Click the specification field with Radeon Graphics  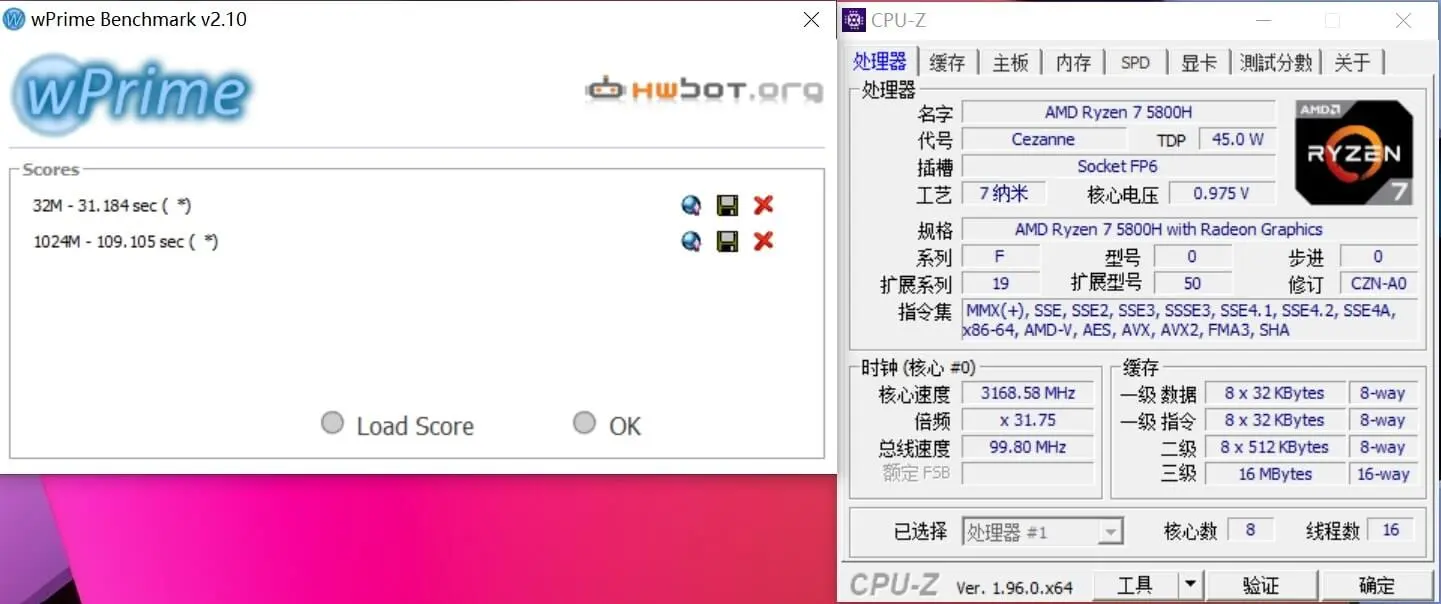click(1189, 229)
